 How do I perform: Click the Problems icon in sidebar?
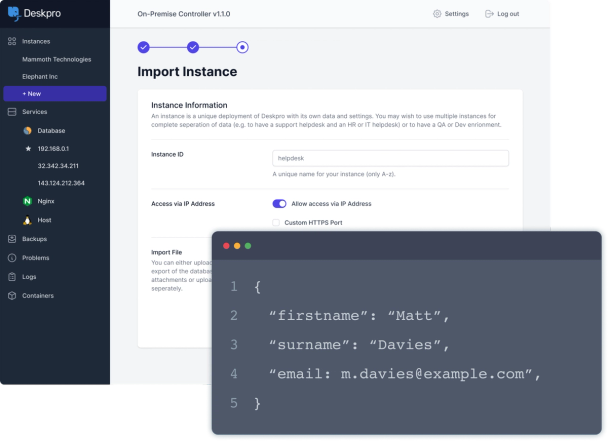12,258
